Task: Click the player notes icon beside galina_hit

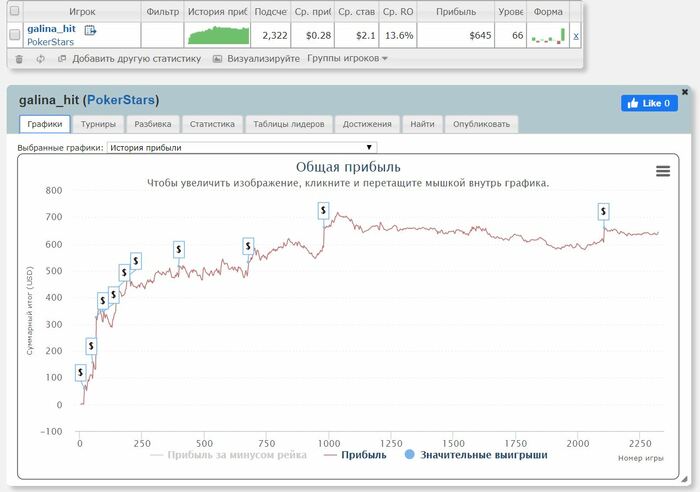Action: coord(90,30)
